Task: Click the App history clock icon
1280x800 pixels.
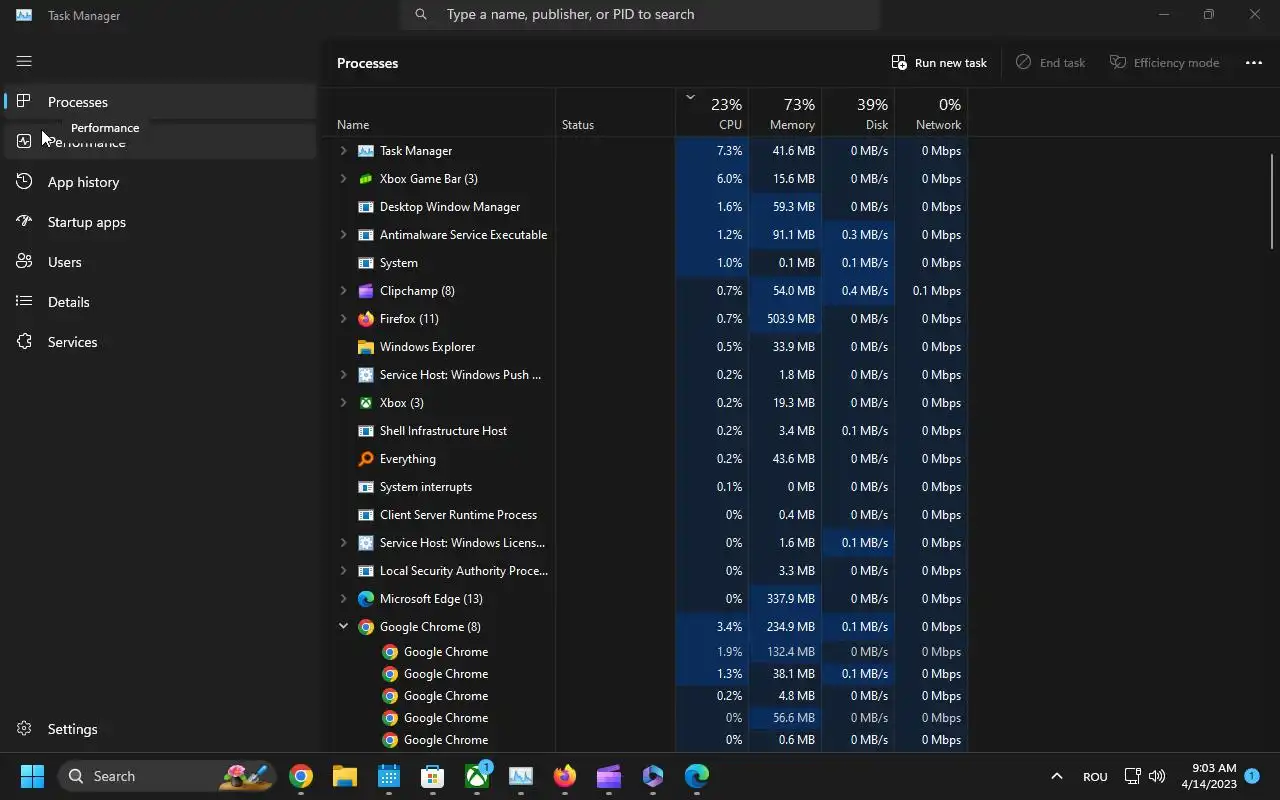Action: 24,182
